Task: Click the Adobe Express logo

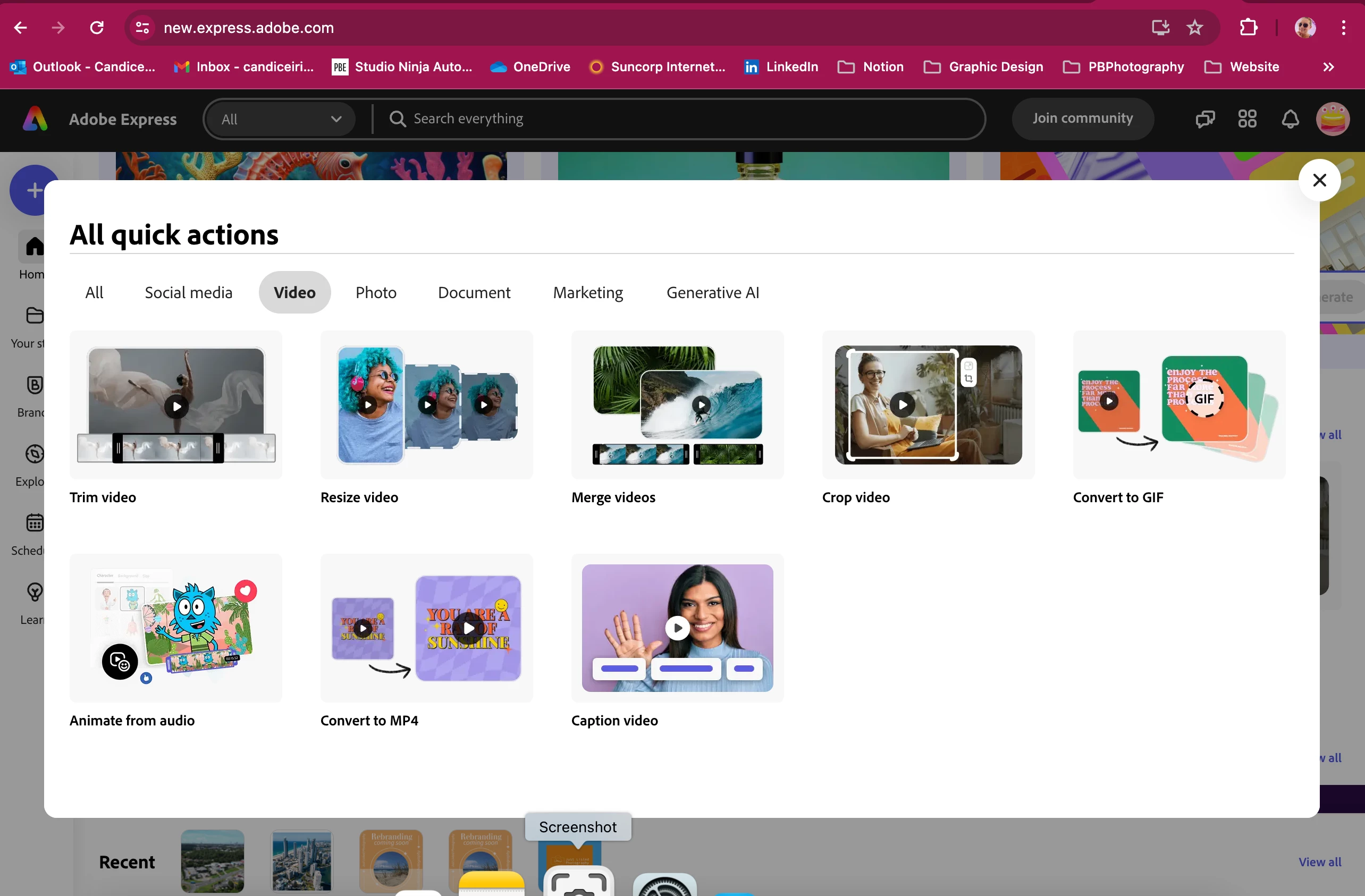Action: pyautogui.click(x=36, y=119)
